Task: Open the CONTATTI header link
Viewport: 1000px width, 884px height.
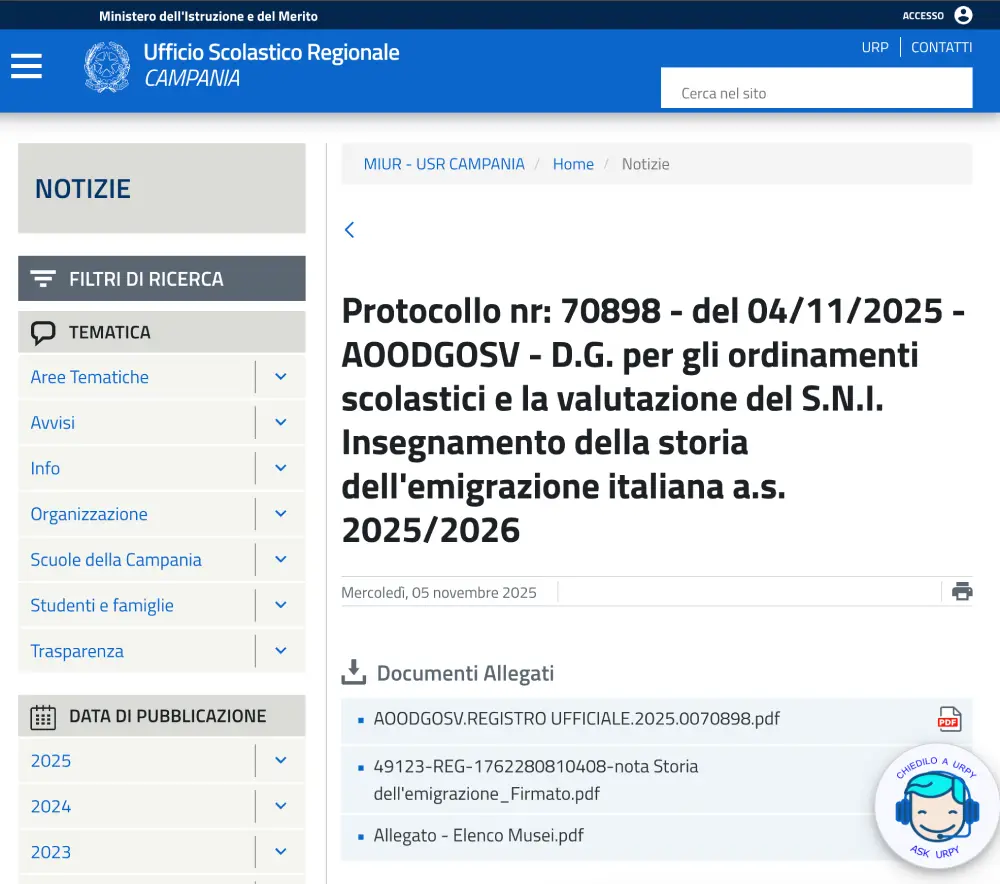Action: pyautogui.click(x=941, y=47)
